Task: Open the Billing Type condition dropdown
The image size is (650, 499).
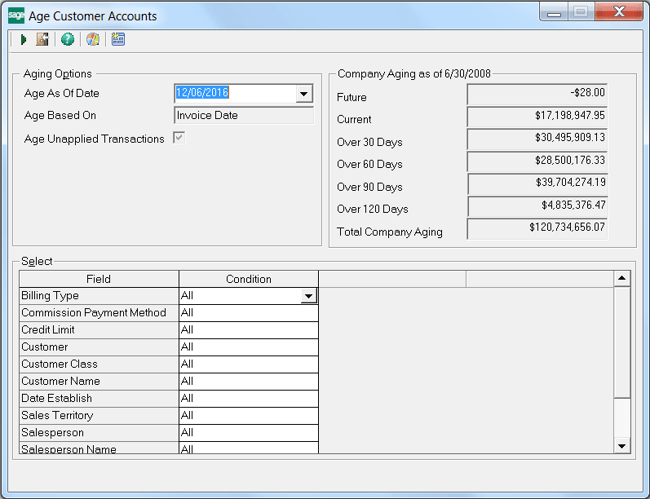Action: coord(309,296)
